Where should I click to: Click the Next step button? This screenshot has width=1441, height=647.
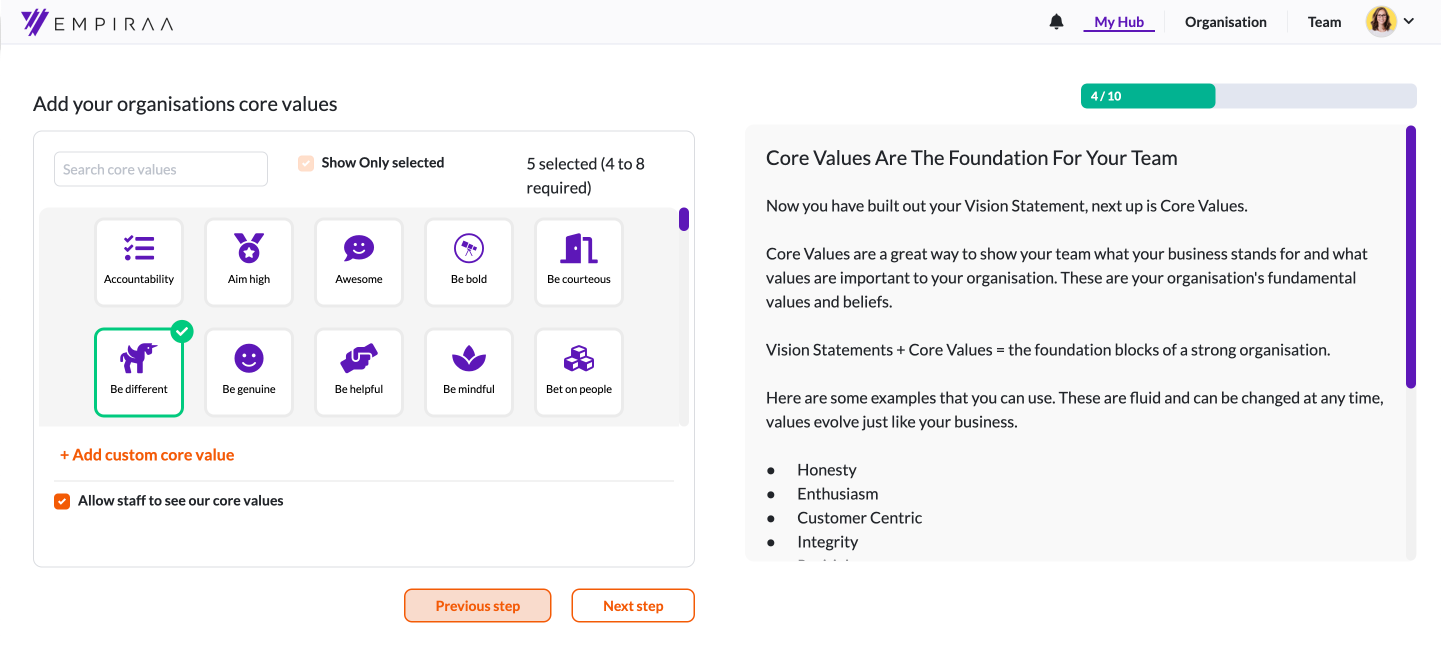pyautogui.click(x=633, y=606)
